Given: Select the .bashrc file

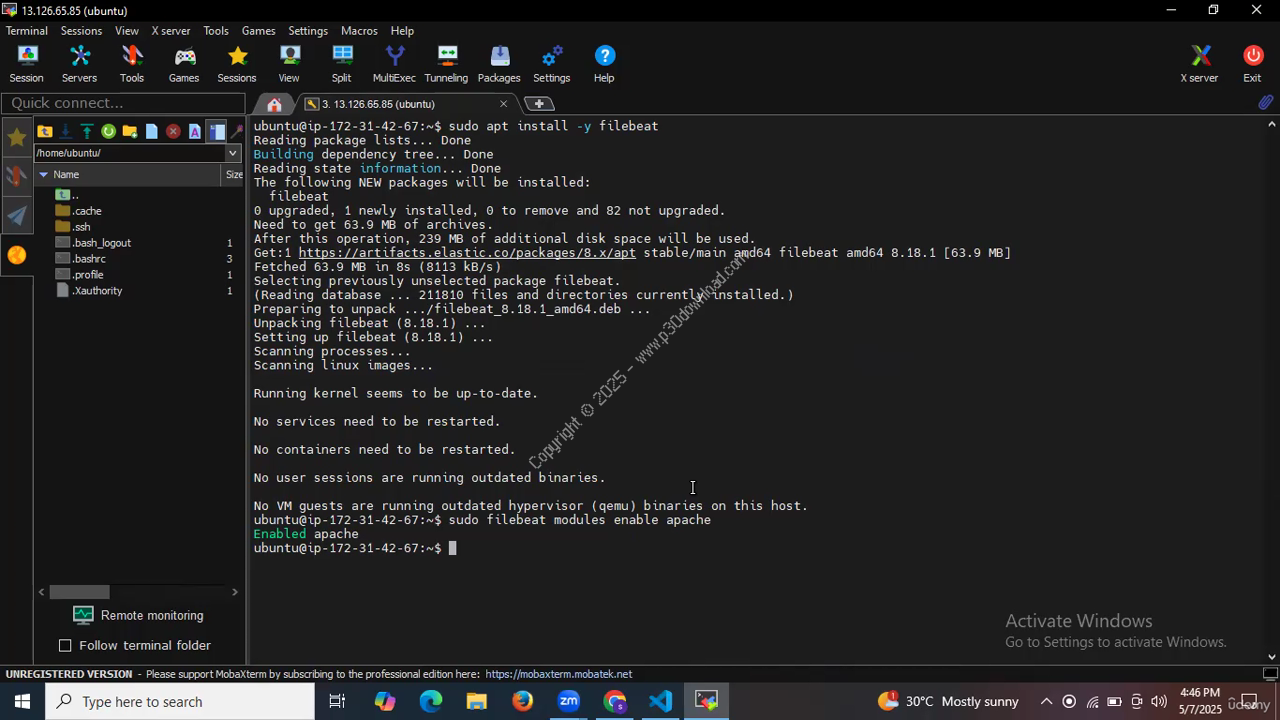Looking at the screenshot, I should (x=89, y=259).
